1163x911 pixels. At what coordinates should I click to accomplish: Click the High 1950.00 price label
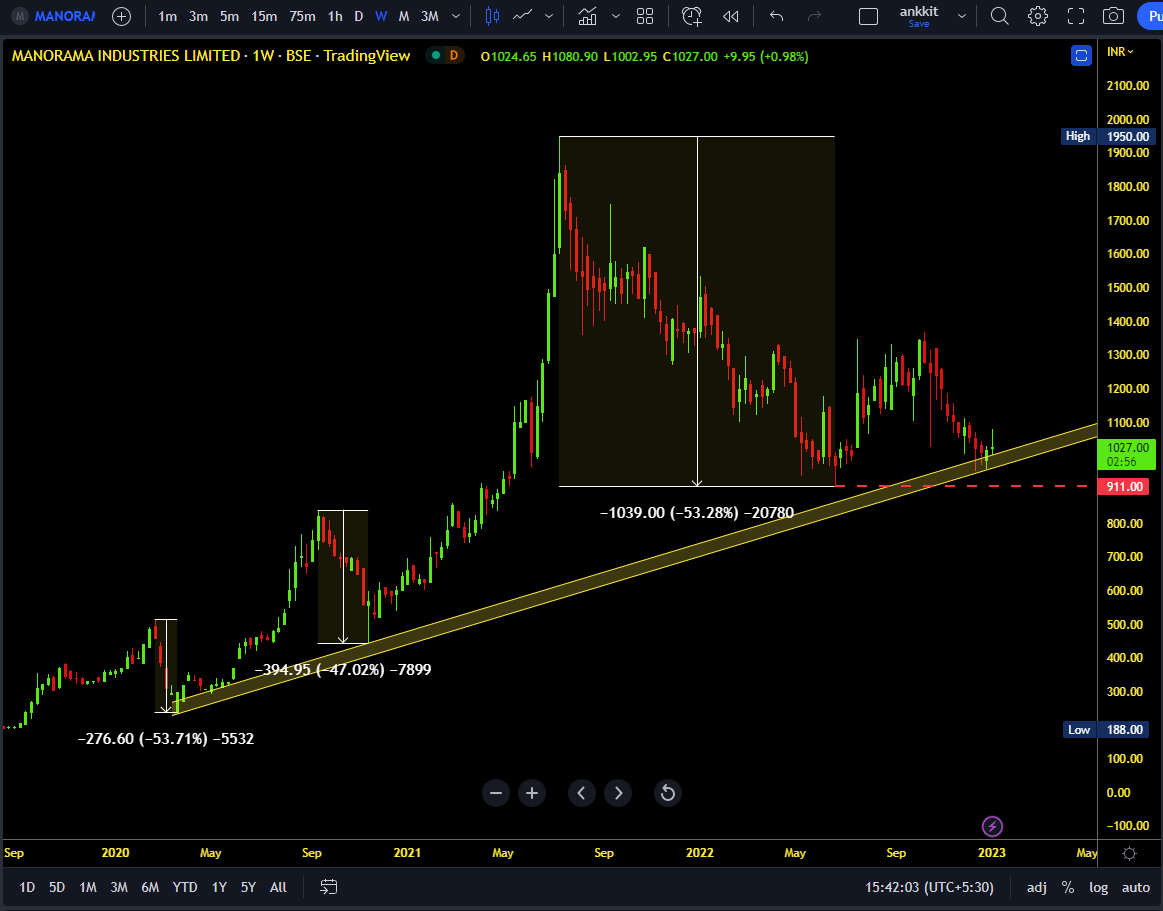(1107, 136)
